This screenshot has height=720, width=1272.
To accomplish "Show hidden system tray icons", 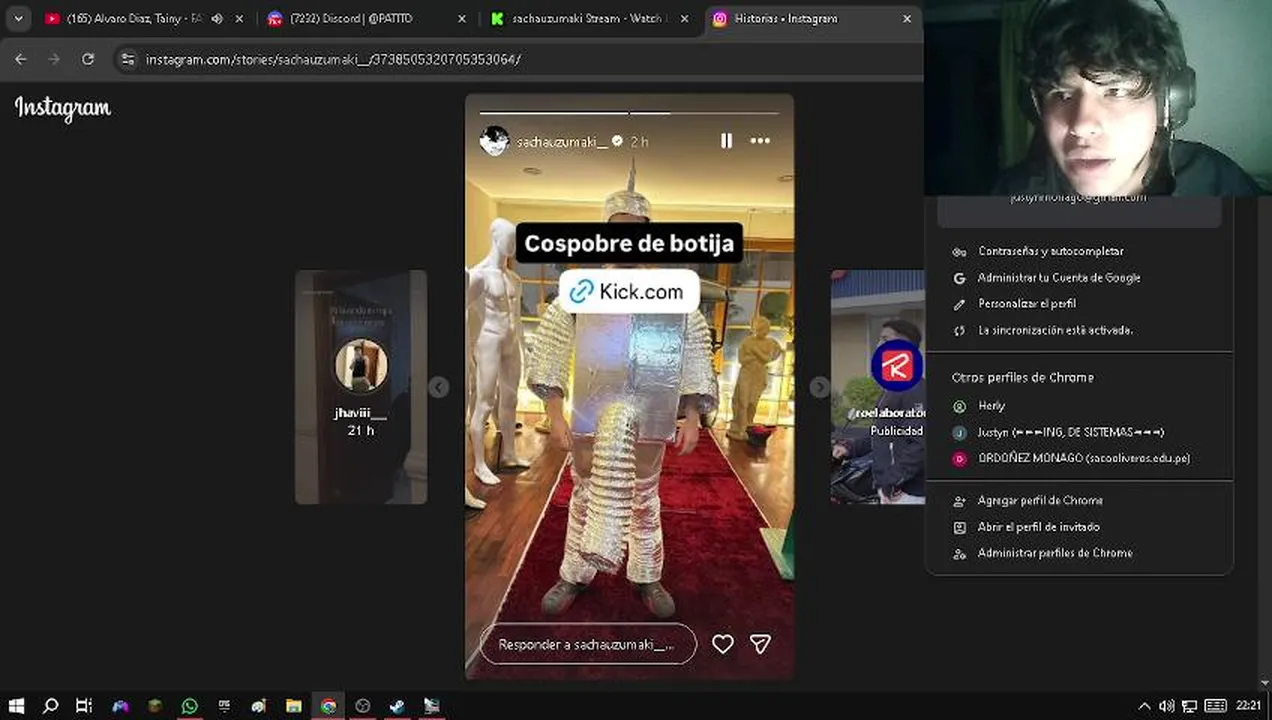I will point(1144,706).
